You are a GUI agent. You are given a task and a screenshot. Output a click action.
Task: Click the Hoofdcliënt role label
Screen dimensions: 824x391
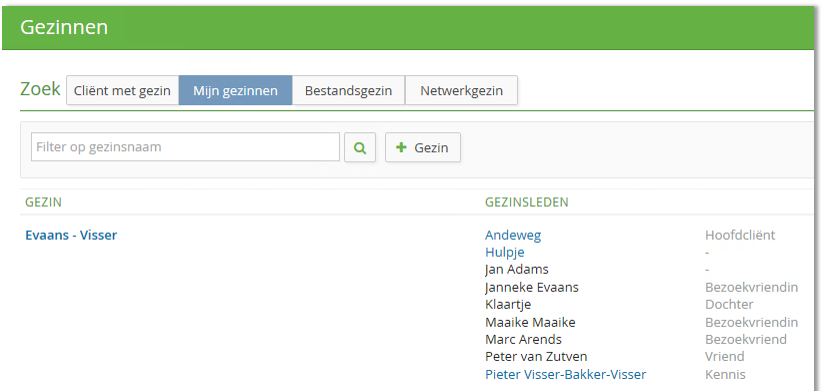pyautogui.click(x=740, y=235)
